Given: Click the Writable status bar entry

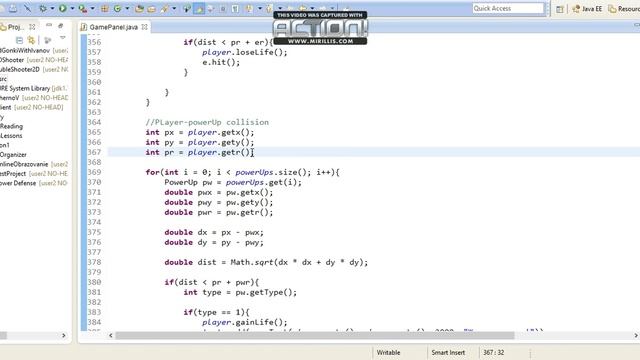Looking at the screenshot, I should coord(389,353).
